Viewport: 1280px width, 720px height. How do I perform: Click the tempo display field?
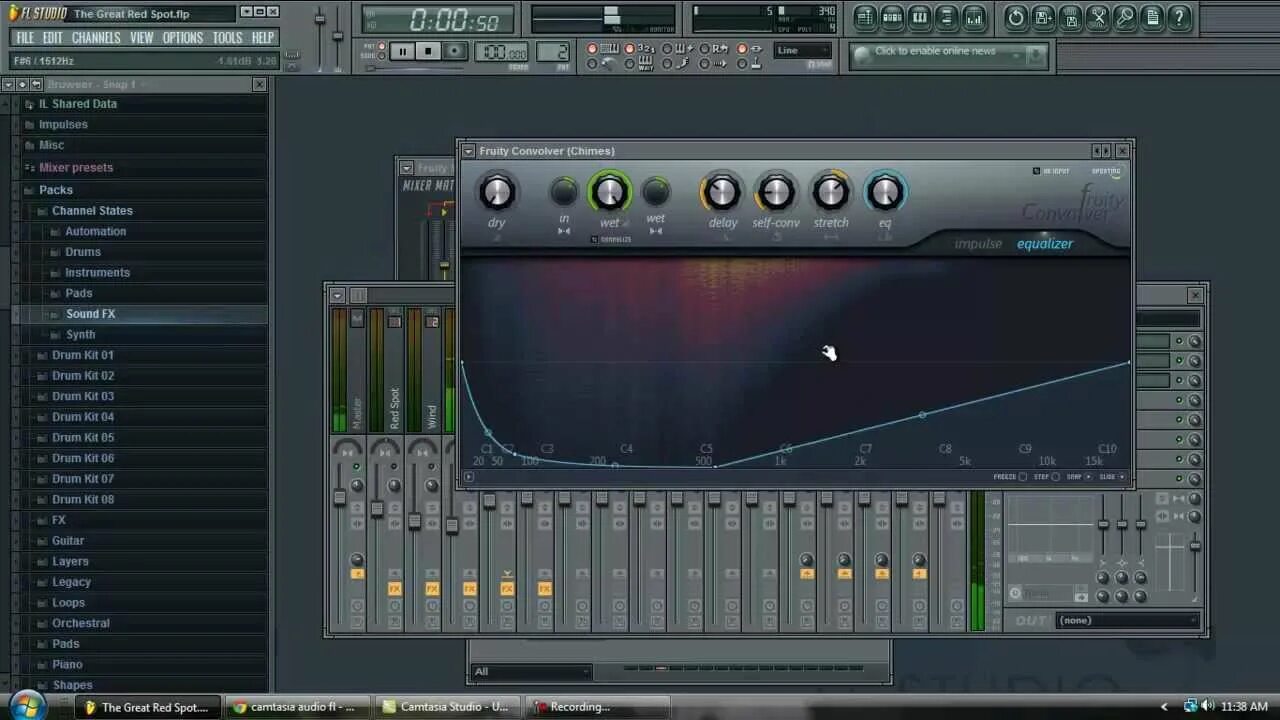click(501, 53)
